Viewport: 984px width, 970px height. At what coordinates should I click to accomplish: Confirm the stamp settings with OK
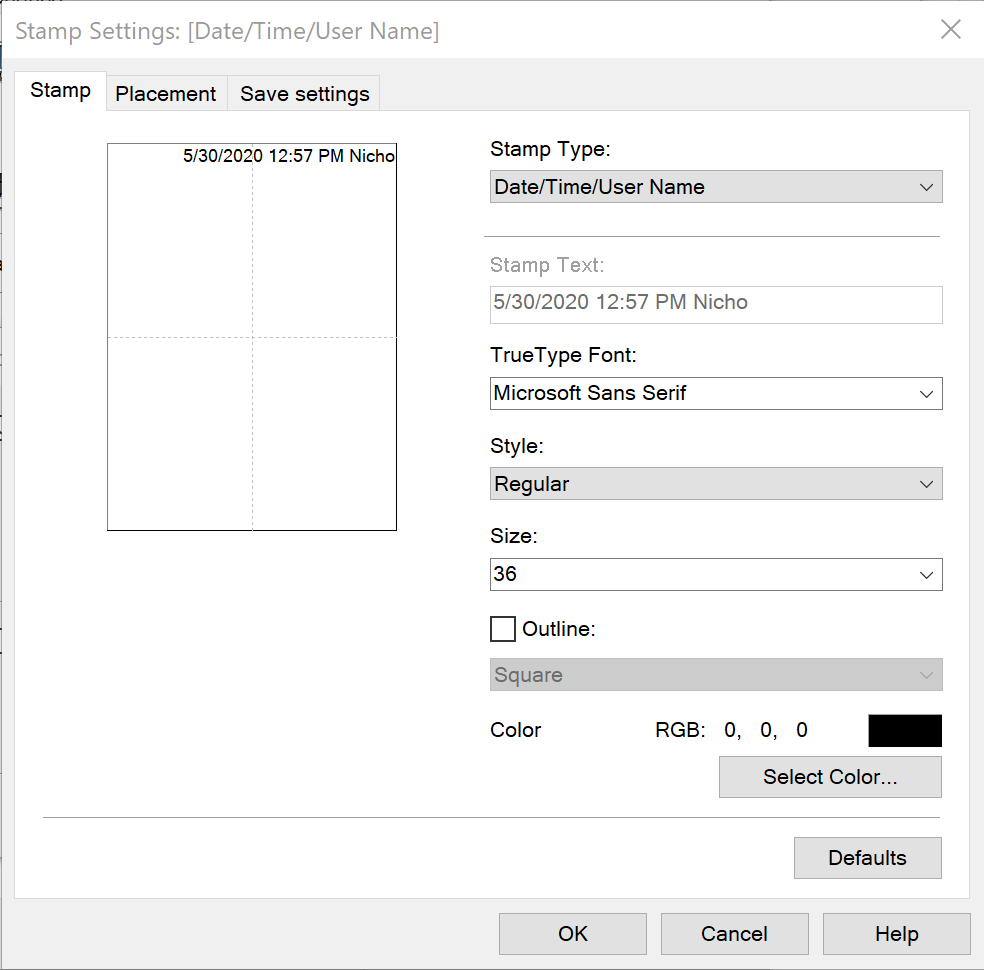573,934
